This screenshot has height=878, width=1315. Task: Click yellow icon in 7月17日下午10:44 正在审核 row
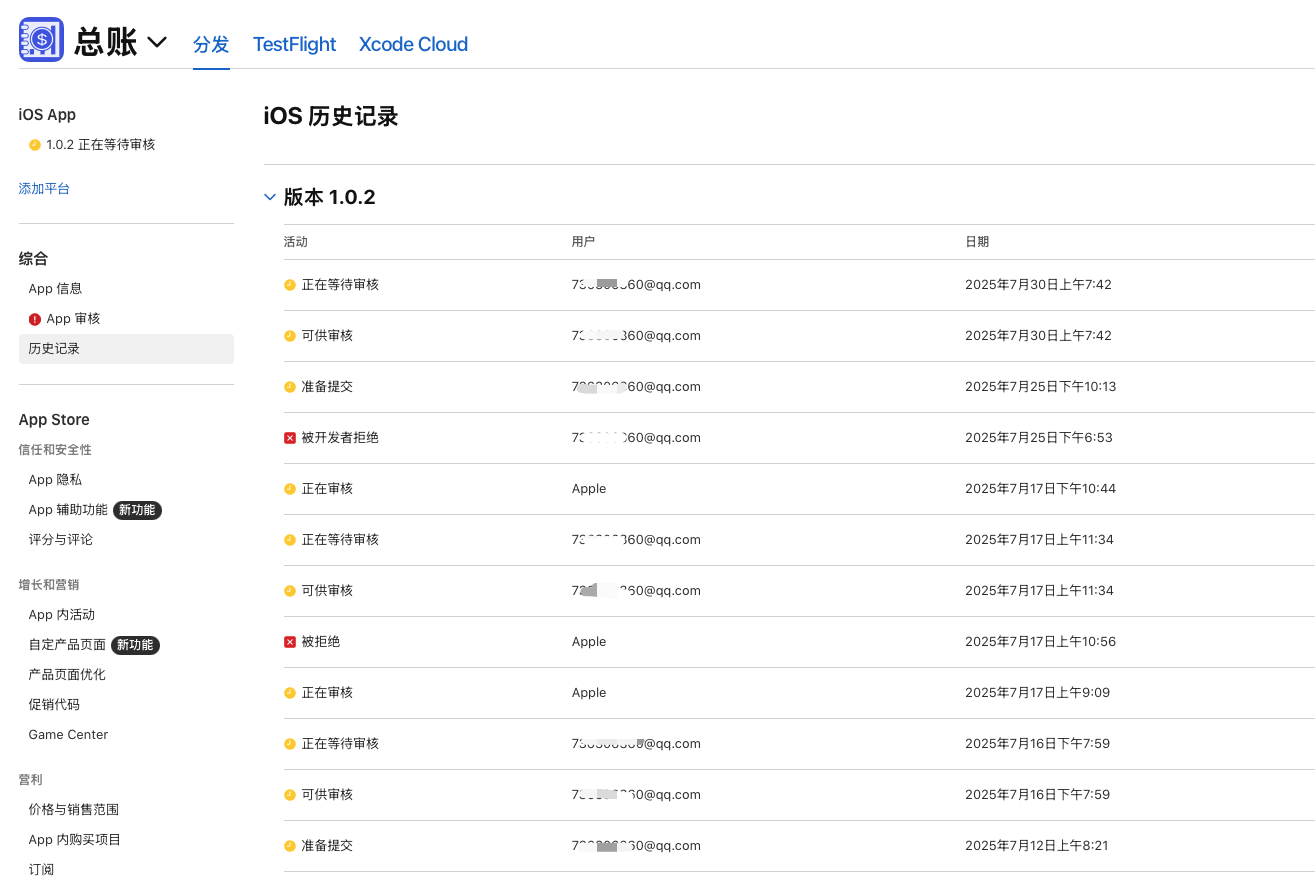pyautogui.click(x=290, y=489)
